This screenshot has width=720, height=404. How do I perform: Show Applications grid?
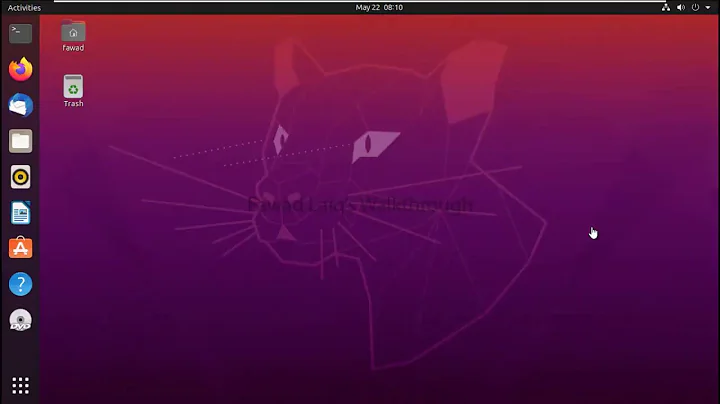(x=20, y=386)
